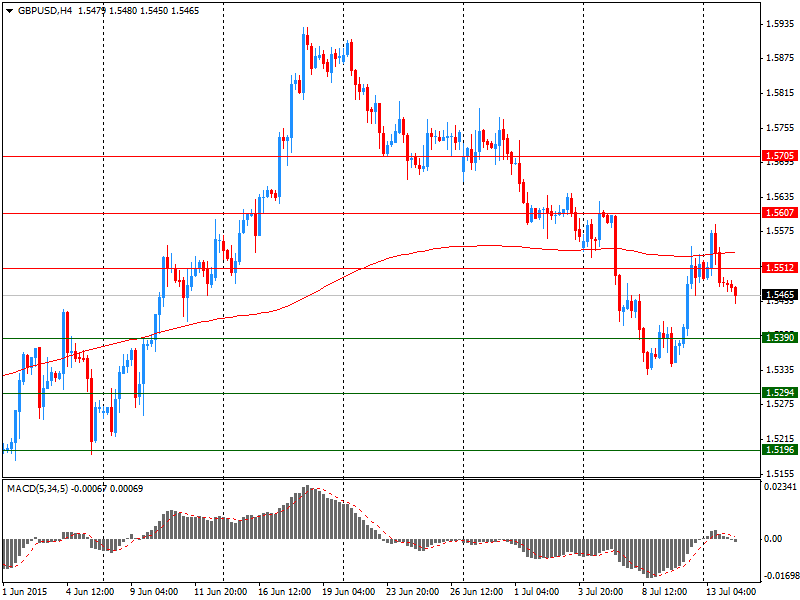Click the 4 Jun 12:00 time label
The image size is (800, 600).
90,592
